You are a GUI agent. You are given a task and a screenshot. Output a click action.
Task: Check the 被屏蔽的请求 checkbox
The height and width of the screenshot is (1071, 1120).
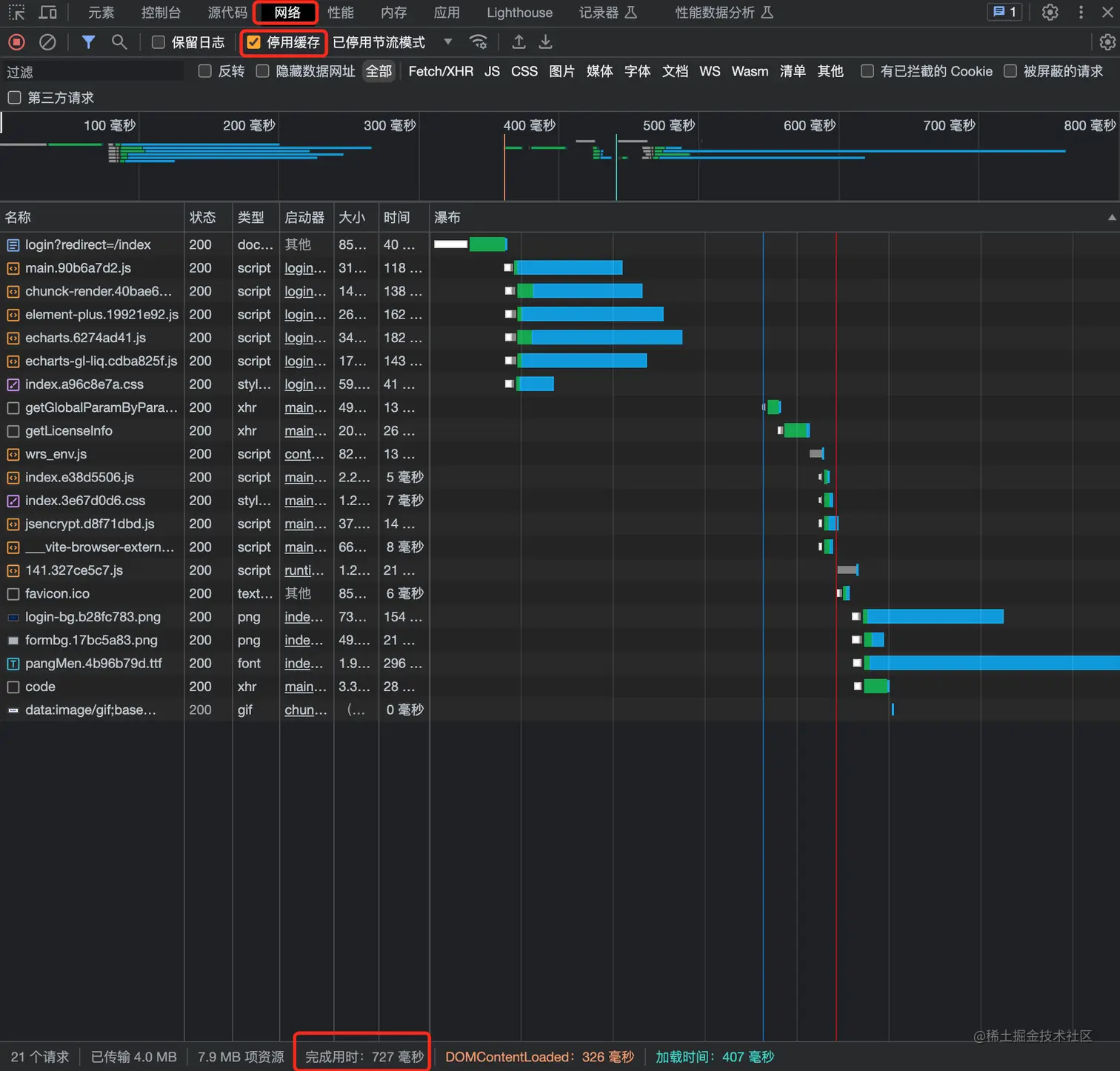1010,71
